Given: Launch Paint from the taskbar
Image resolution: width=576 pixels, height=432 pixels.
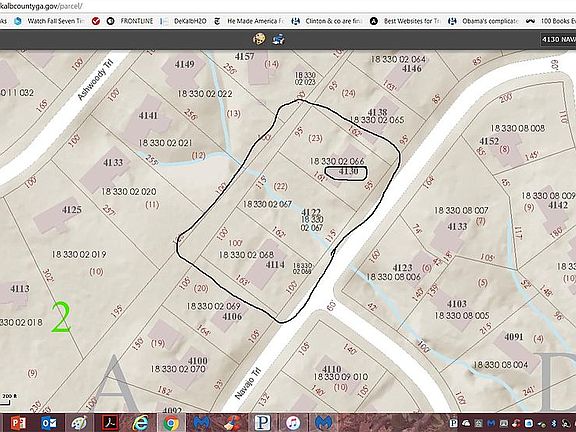Looking at the screenshot, I should pyautogui.click(x=79, y=423).
